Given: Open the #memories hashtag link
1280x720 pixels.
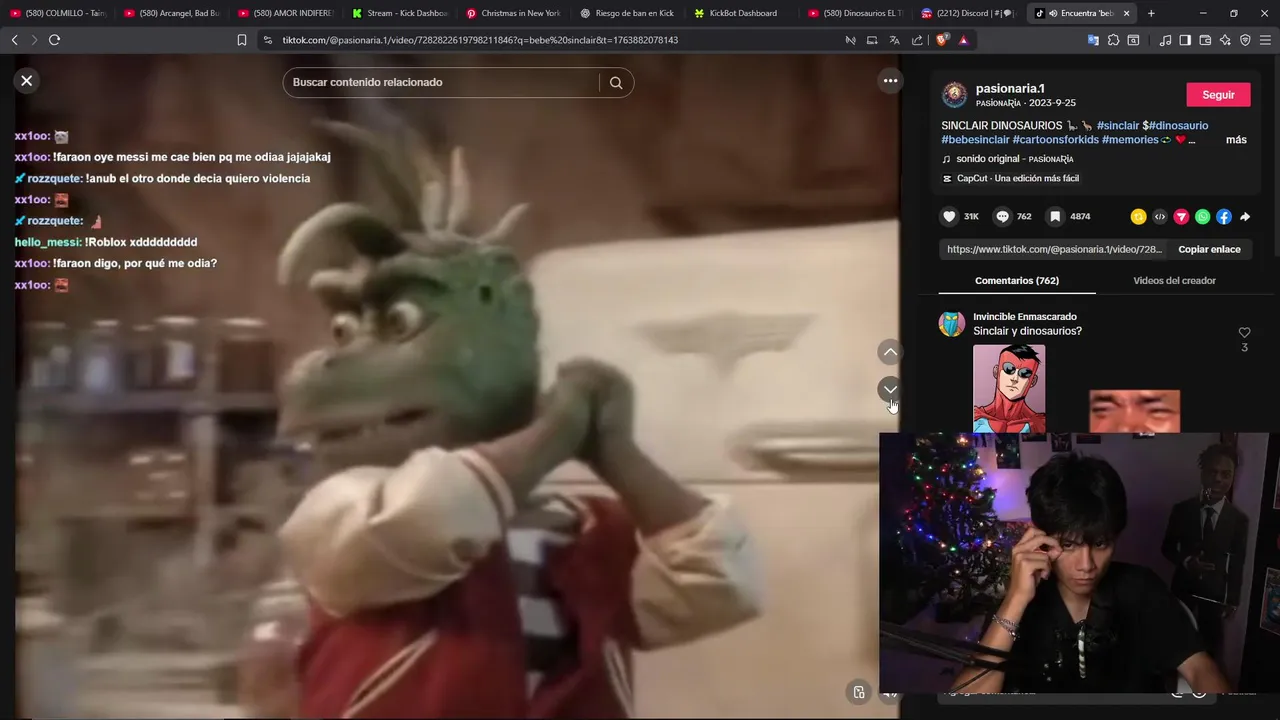Looking at the screenshot, I should click(x=1130, y=140).
